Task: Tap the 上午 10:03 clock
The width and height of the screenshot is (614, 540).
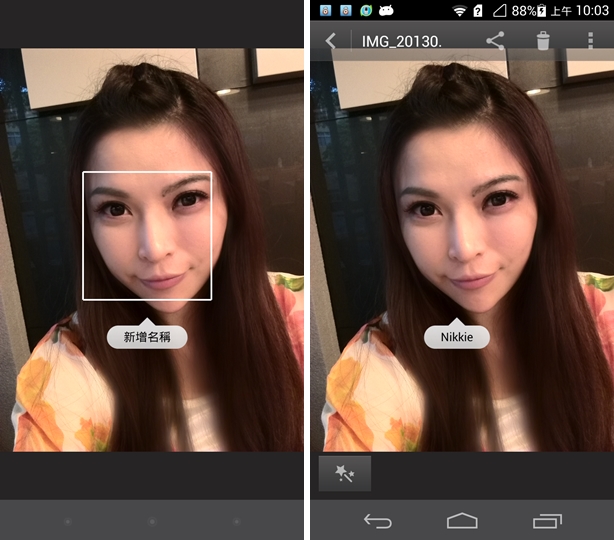Action: click(580, 11)
